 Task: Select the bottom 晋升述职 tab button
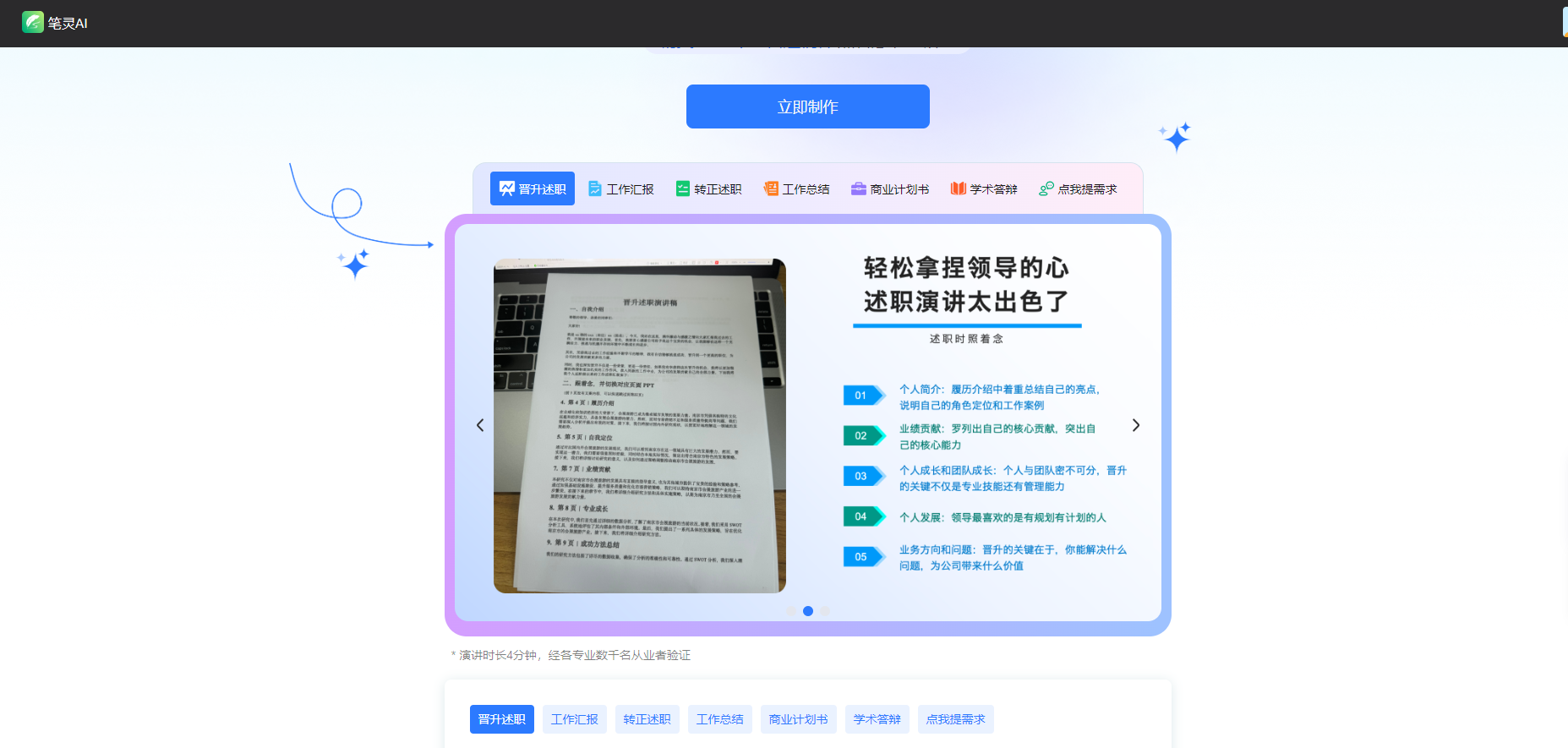[502, 719]
